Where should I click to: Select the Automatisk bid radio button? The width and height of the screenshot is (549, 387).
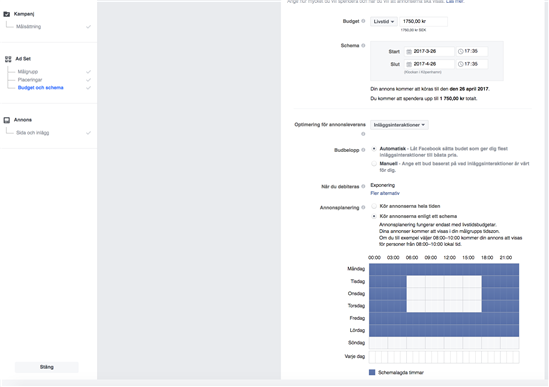coord(374,149)
